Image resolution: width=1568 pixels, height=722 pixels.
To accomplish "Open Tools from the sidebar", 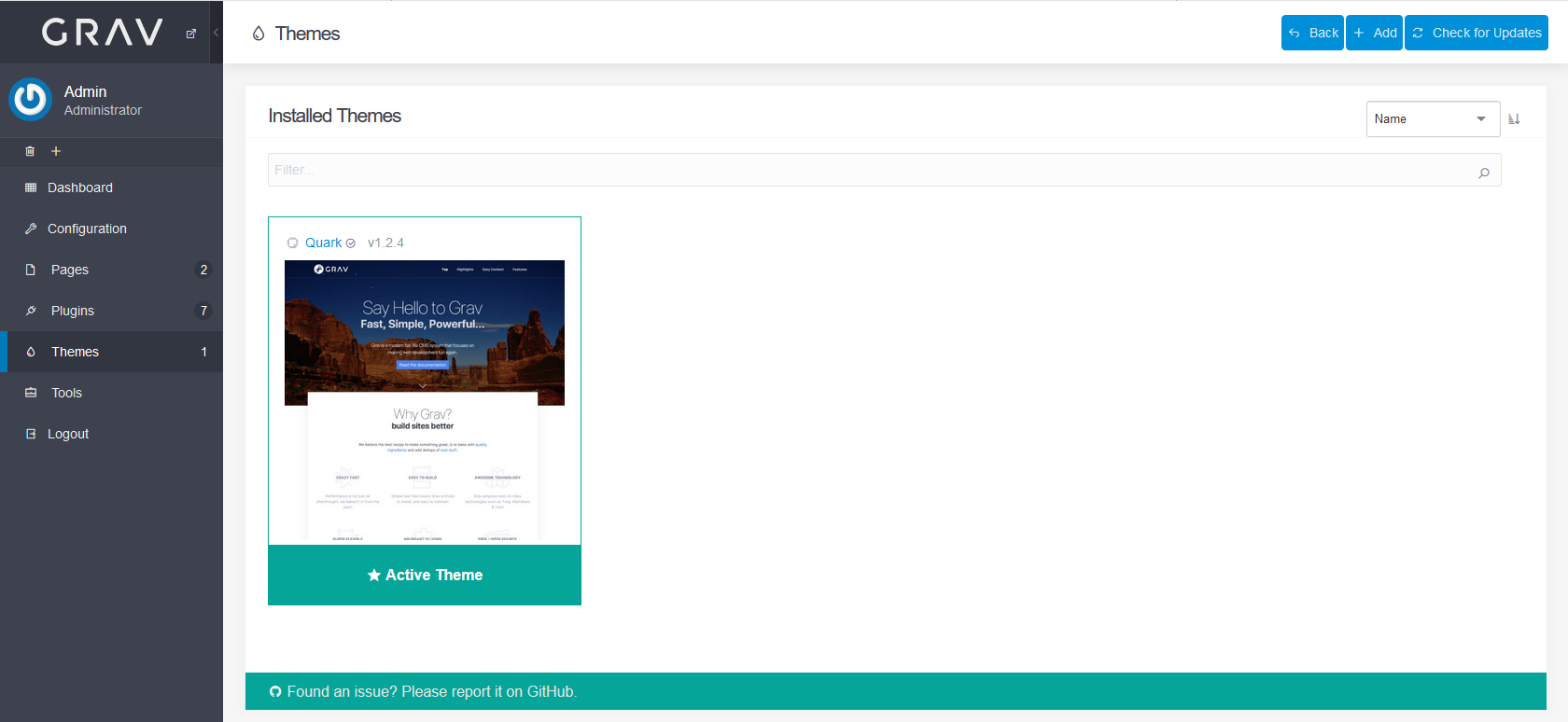I will [112, 393].
